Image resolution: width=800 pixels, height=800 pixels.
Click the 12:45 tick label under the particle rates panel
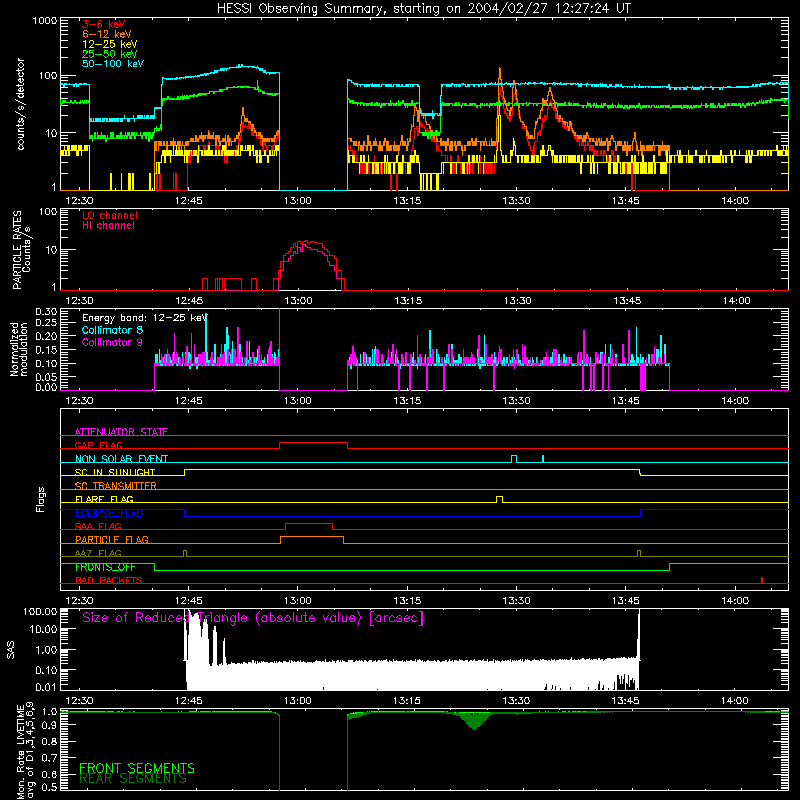click(189, 301)
